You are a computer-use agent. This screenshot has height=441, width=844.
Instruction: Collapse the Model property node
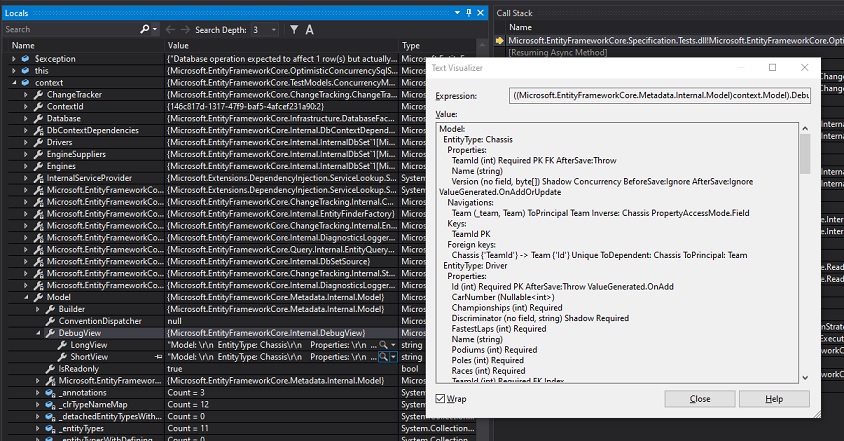tap(25, 297)
